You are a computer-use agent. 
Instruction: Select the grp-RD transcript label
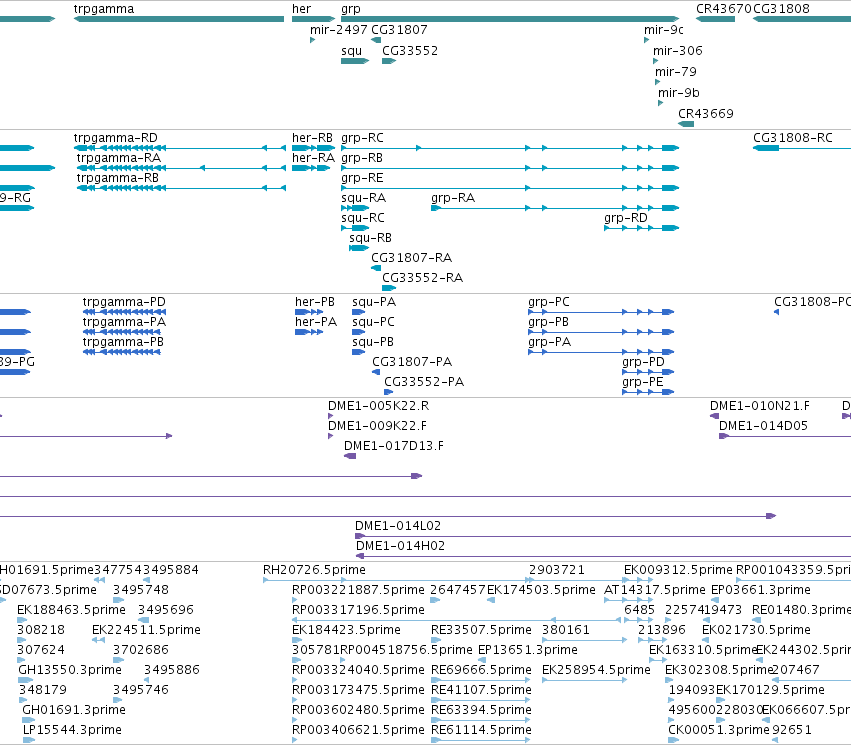[625, 218]
